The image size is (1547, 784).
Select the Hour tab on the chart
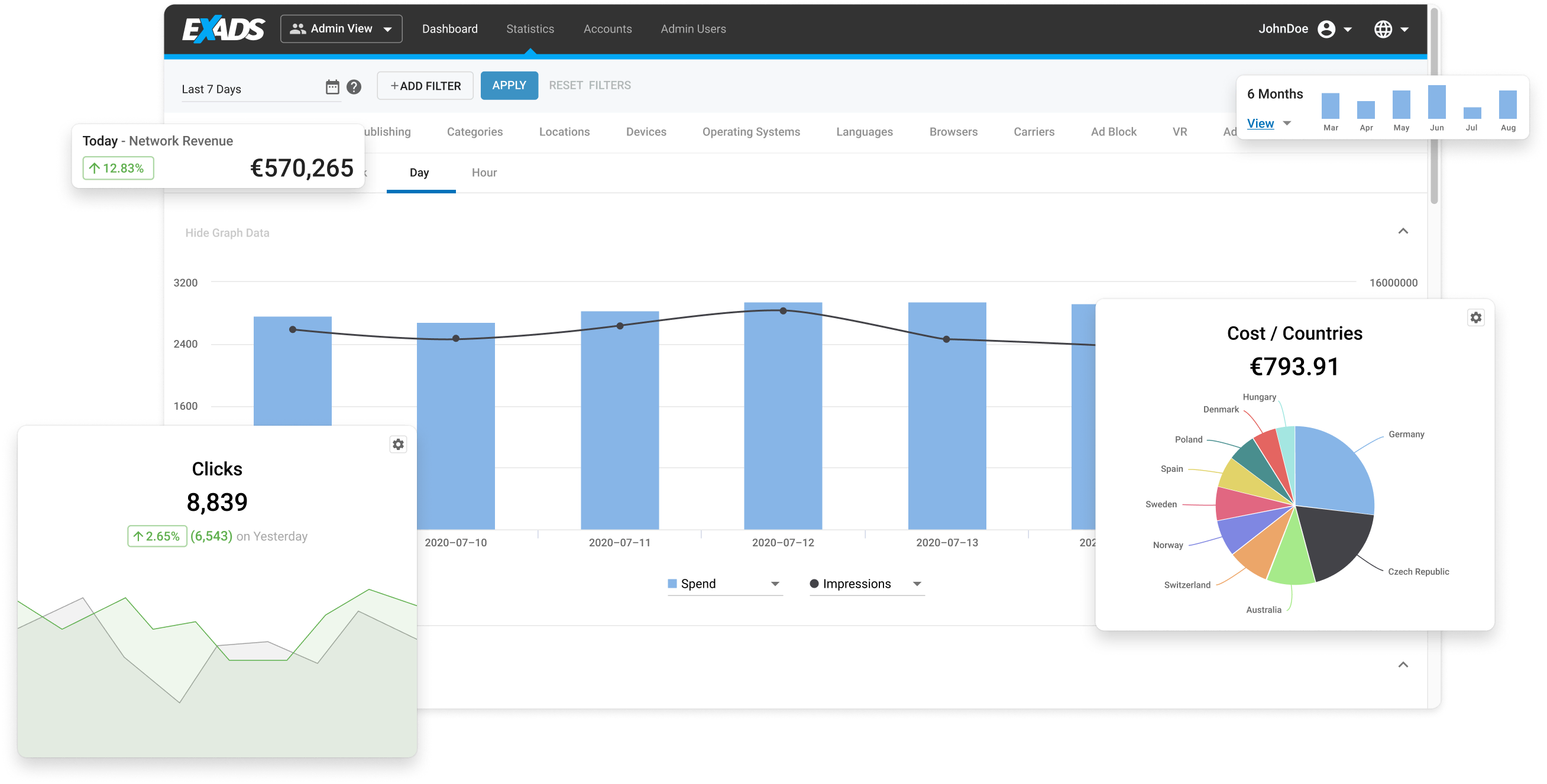(485, 172)
